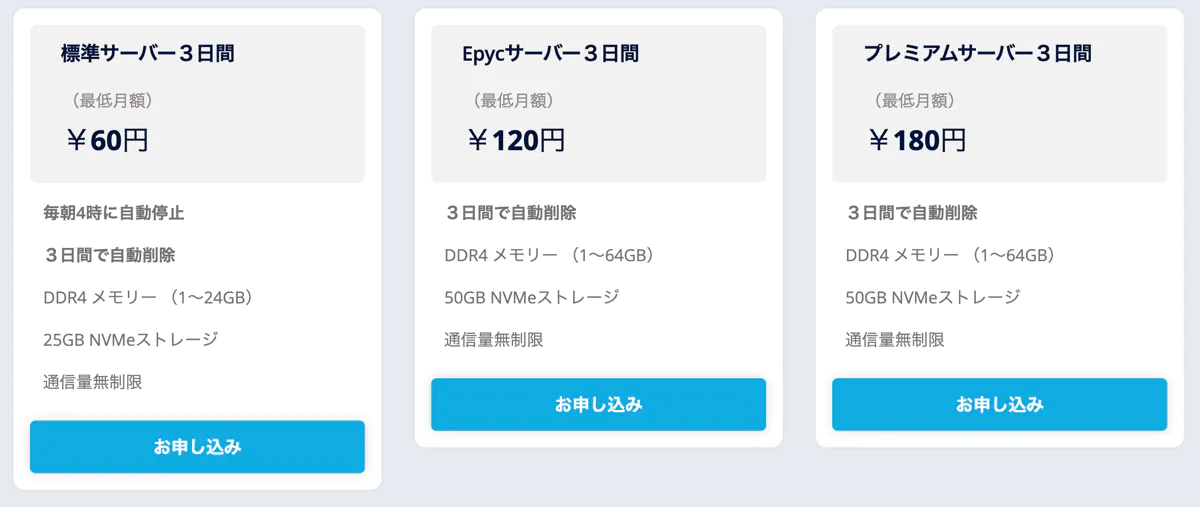Click DDR4 メモリー (1〜64GB) in the プレミアムサーバー card
The image size is (1200, 507).
click(950, 255)
